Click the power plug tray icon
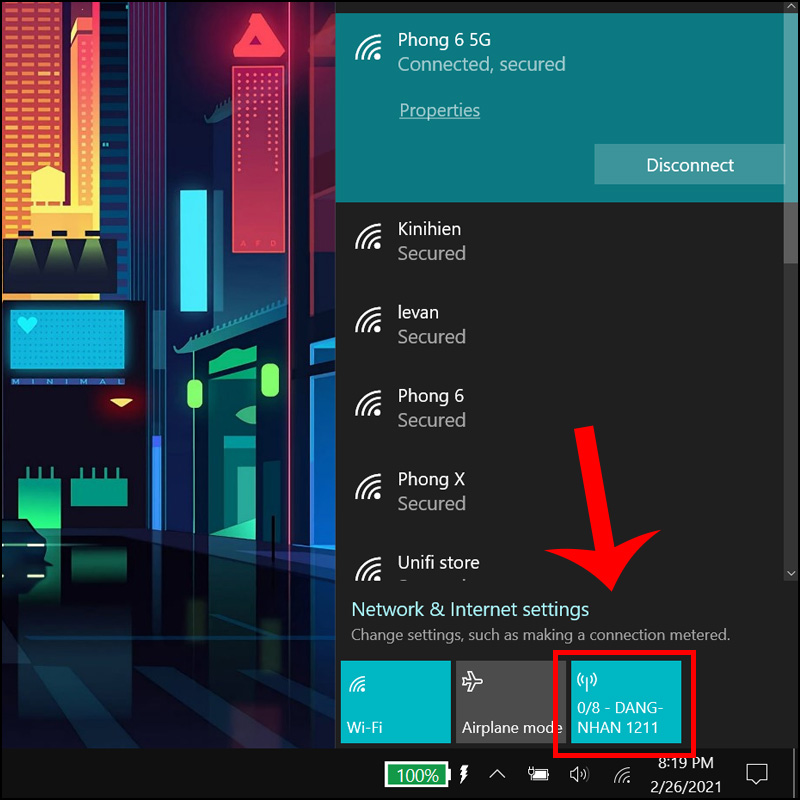This screenshot has width=800, height=800. point(538,774)
